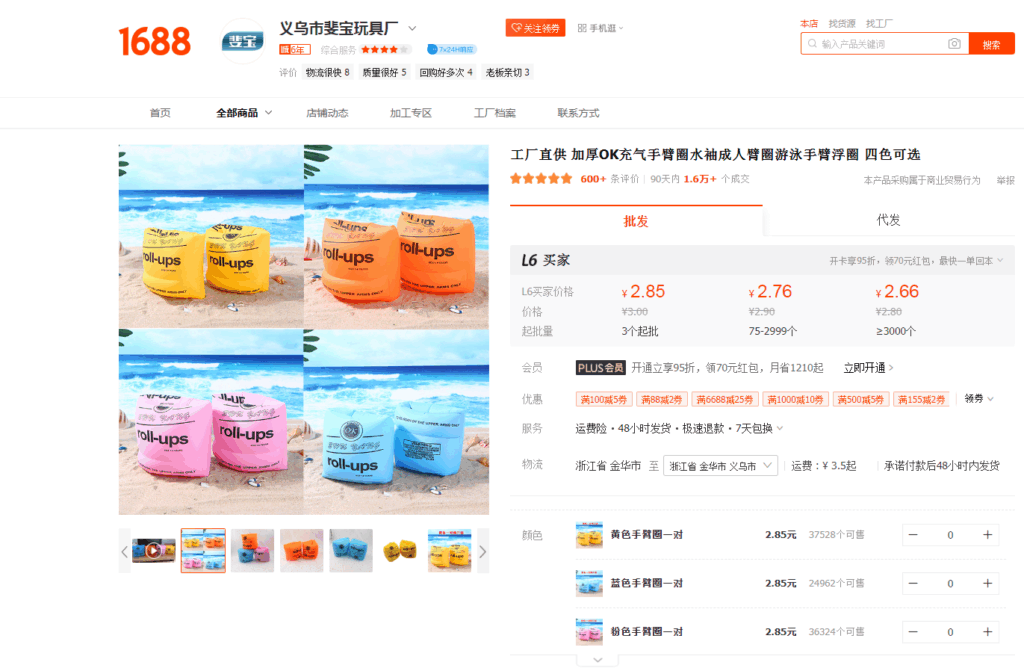1024x668 pixels.
Task: Select 本店 search scope
Action: [x=809, y=24]
